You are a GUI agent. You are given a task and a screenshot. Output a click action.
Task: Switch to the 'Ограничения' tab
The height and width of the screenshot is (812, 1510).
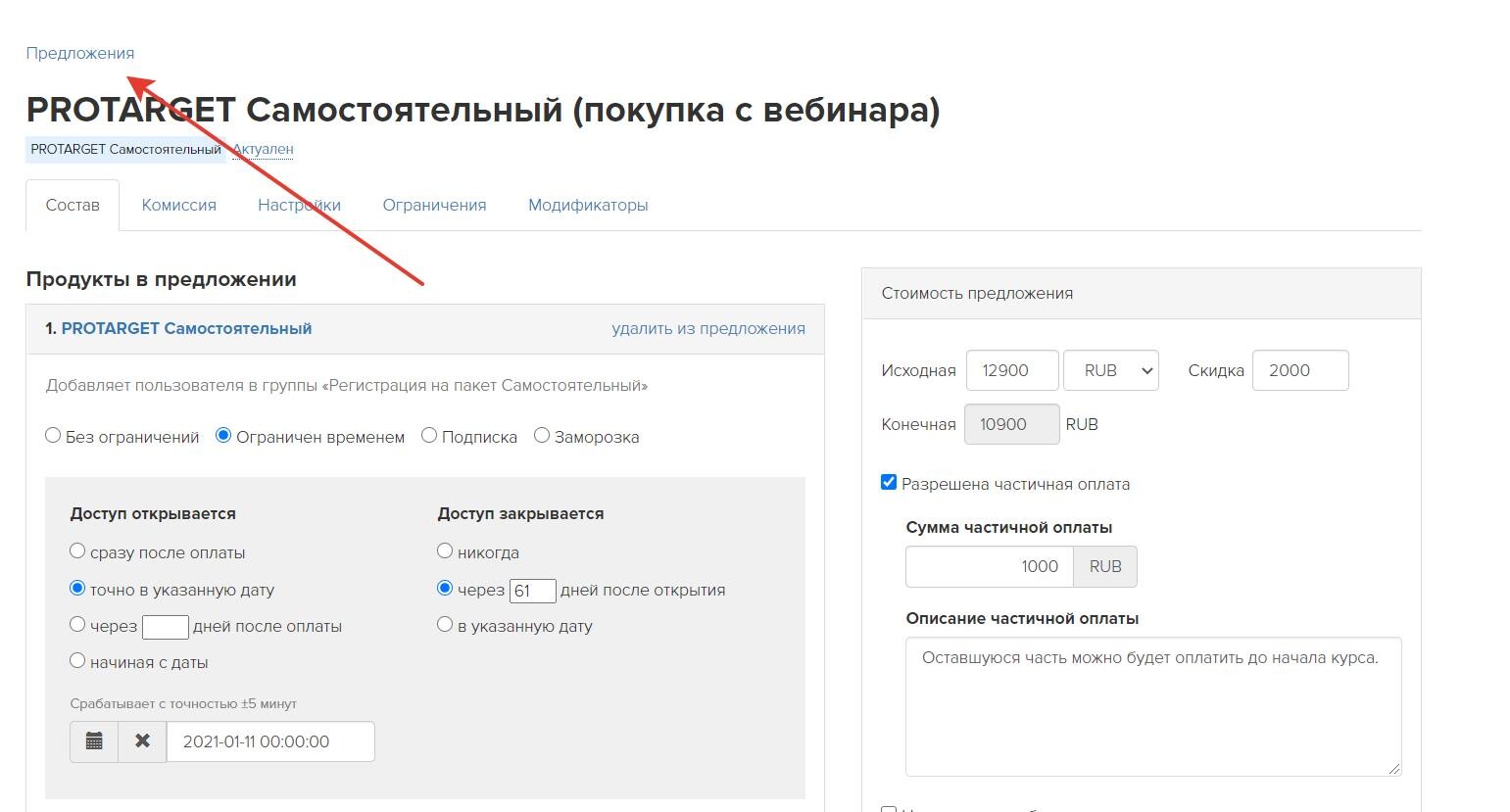point(434,205)
